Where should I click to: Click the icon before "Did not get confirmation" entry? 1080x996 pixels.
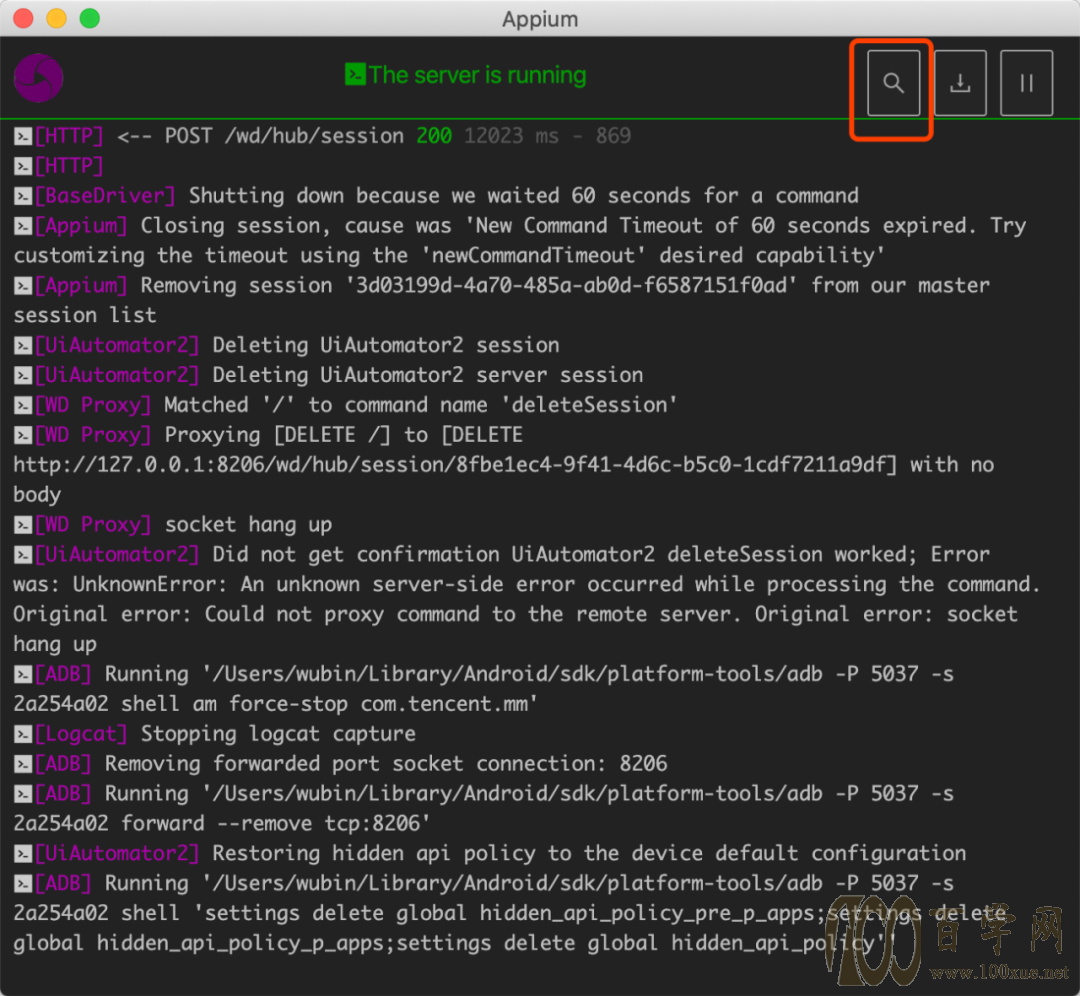(23, 555)
